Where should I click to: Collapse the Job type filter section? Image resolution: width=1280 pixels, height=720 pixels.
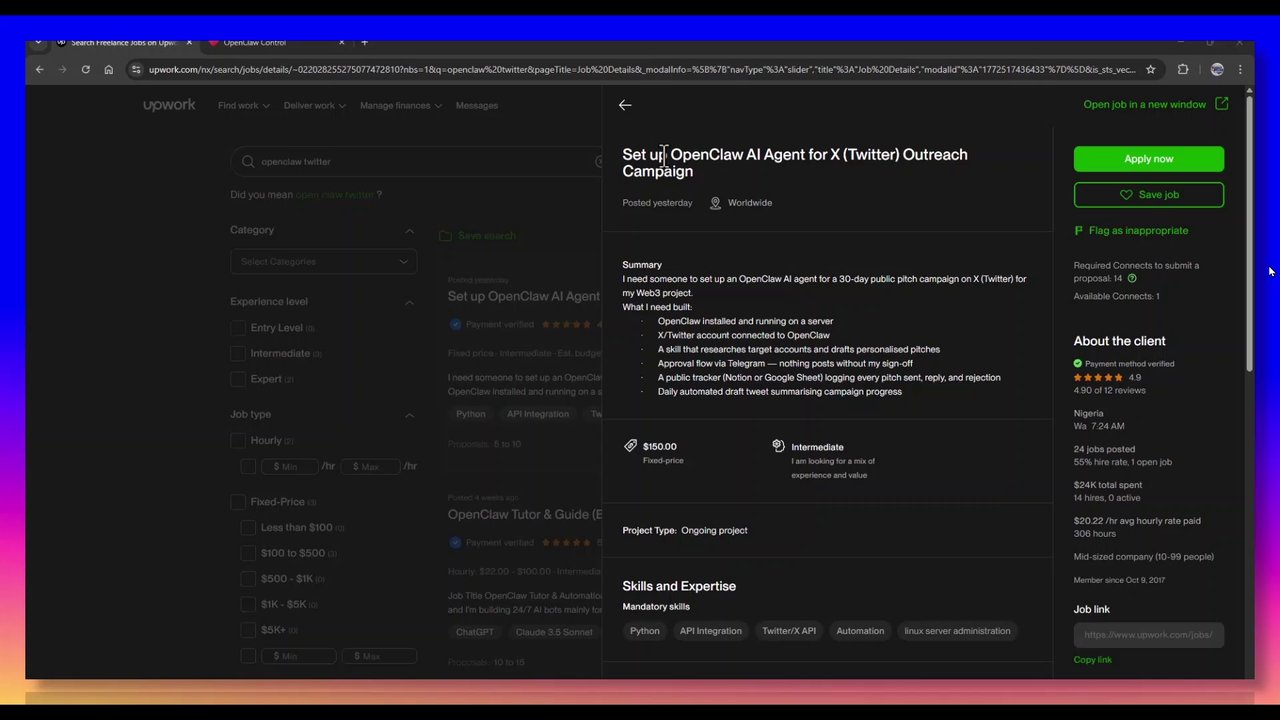click(x=409, y=415)
